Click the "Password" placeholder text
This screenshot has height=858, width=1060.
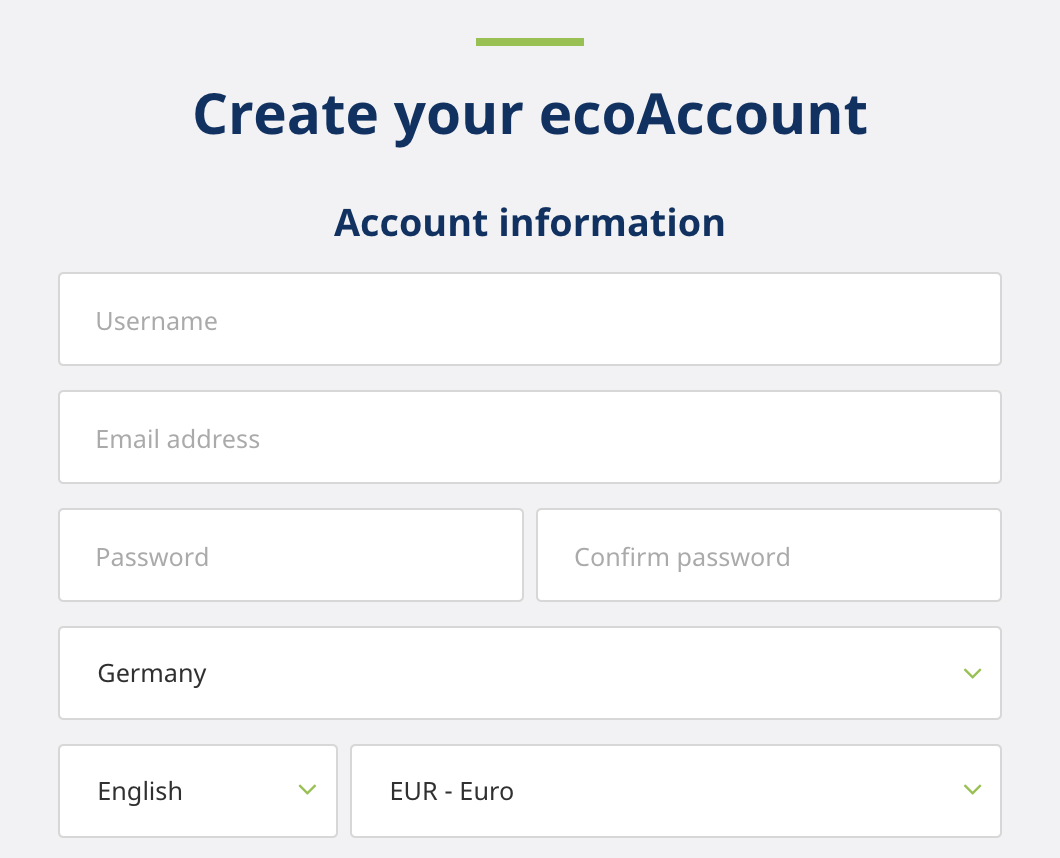[x=152, y=557]
